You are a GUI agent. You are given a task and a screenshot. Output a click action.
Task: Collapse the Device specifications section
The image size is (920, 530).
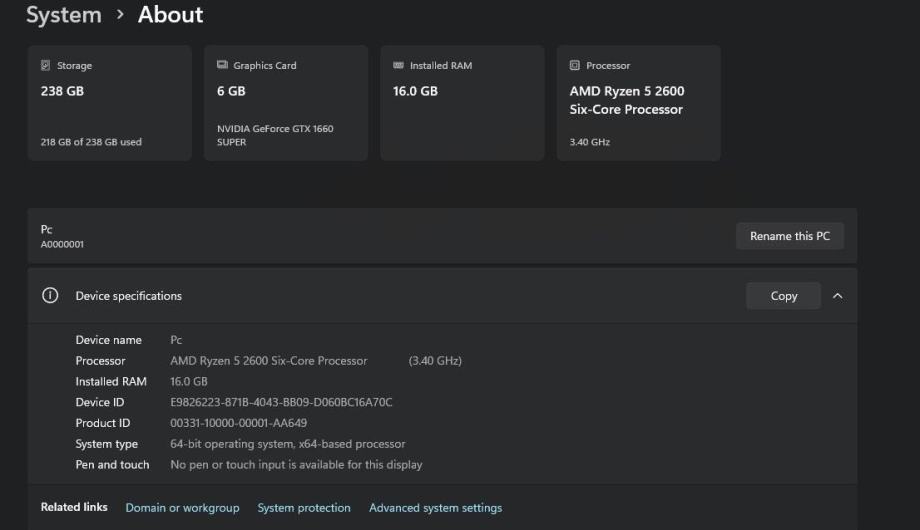(838, 296)
